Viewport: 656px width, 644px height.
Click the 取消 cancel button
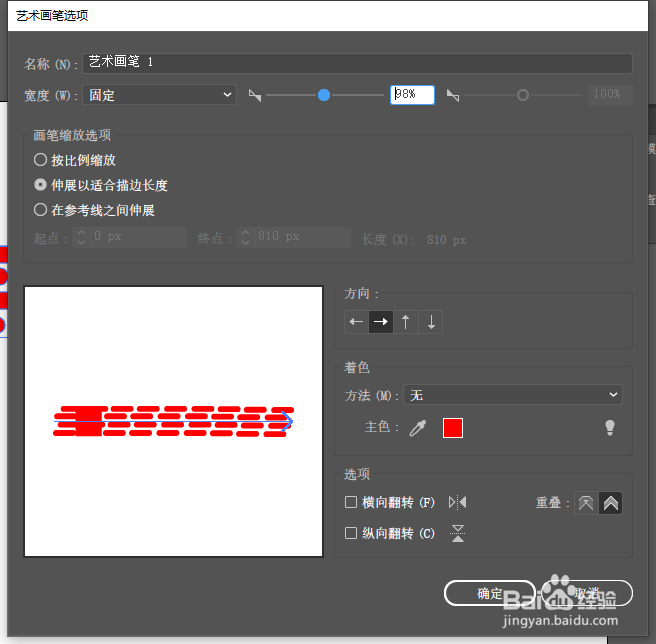pos(587,593)
